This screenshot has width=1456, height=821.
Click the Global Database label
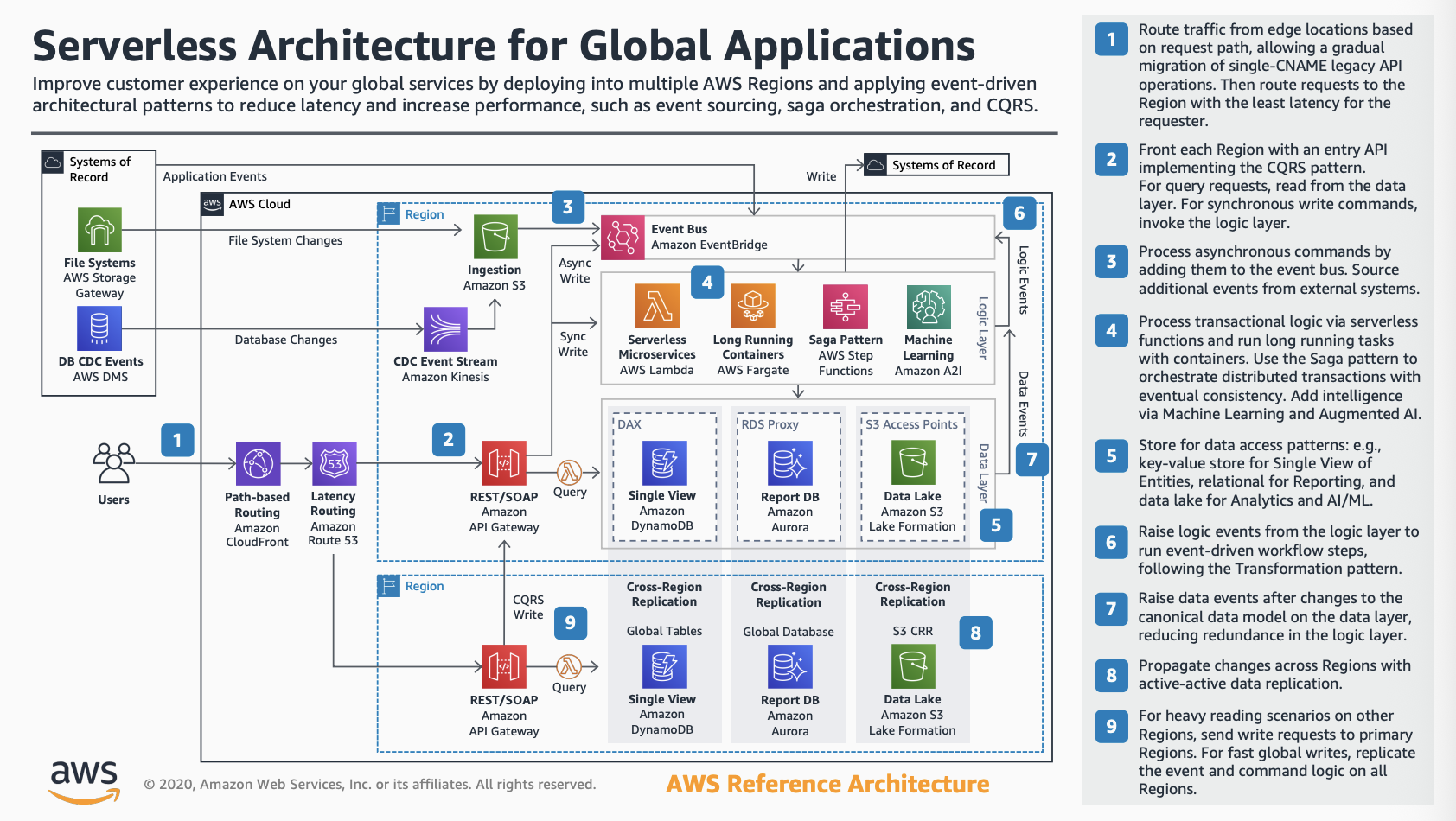click(x=789, y=632)
